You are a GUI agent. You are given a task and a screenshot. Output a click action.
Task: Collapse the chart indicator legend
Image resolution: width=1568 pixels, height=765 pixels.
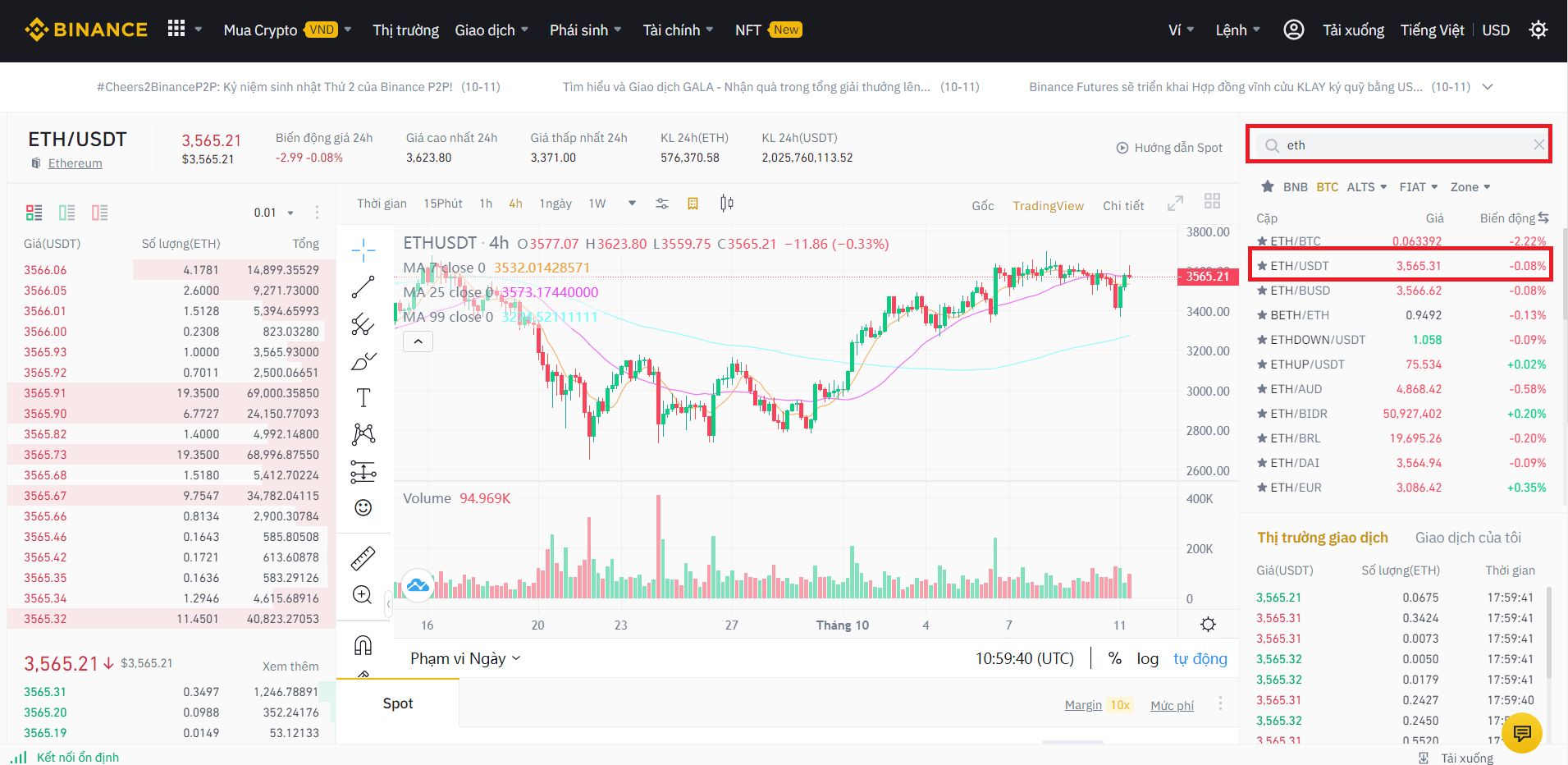click(418, 341)
